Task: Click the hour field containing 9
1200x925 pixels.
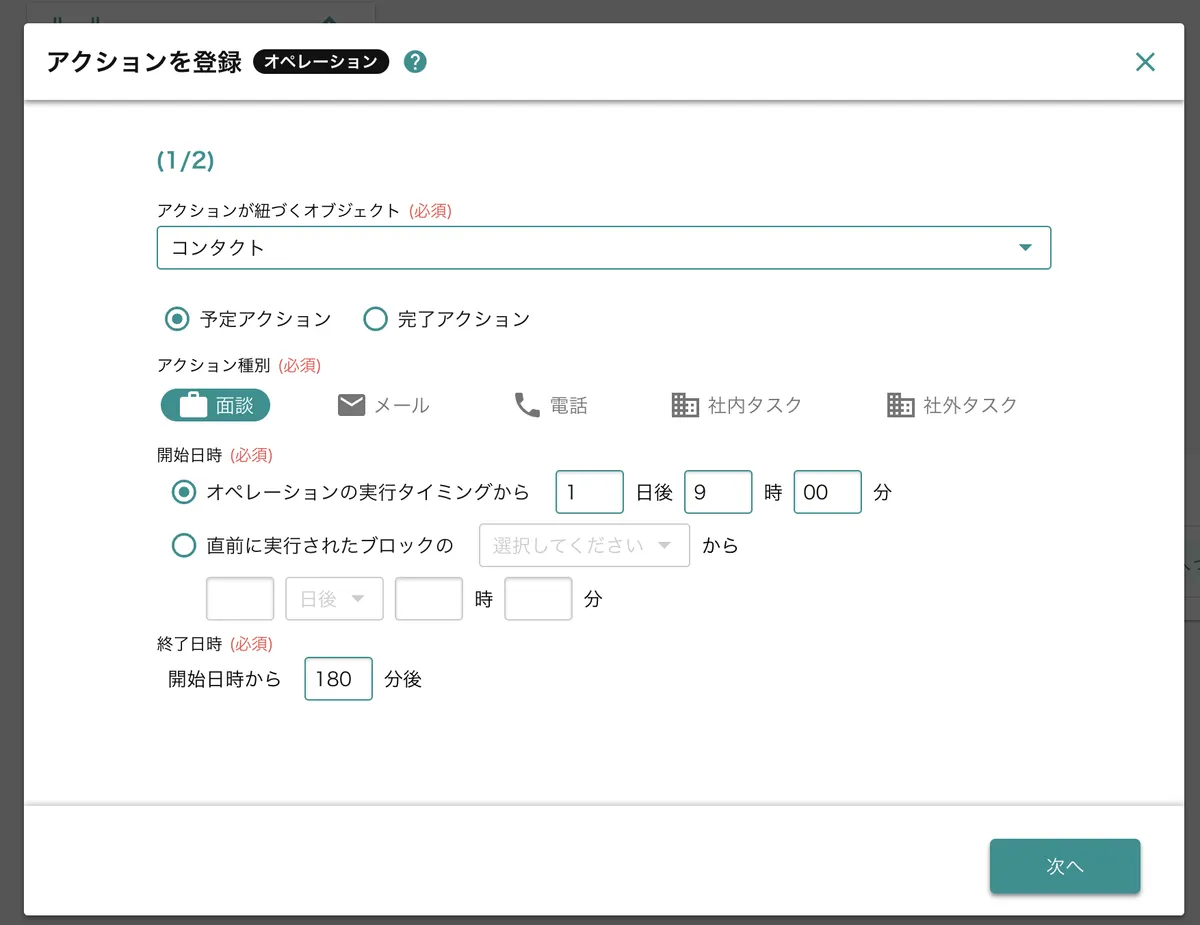Action: pyautogui.click(x=717, y=492)
